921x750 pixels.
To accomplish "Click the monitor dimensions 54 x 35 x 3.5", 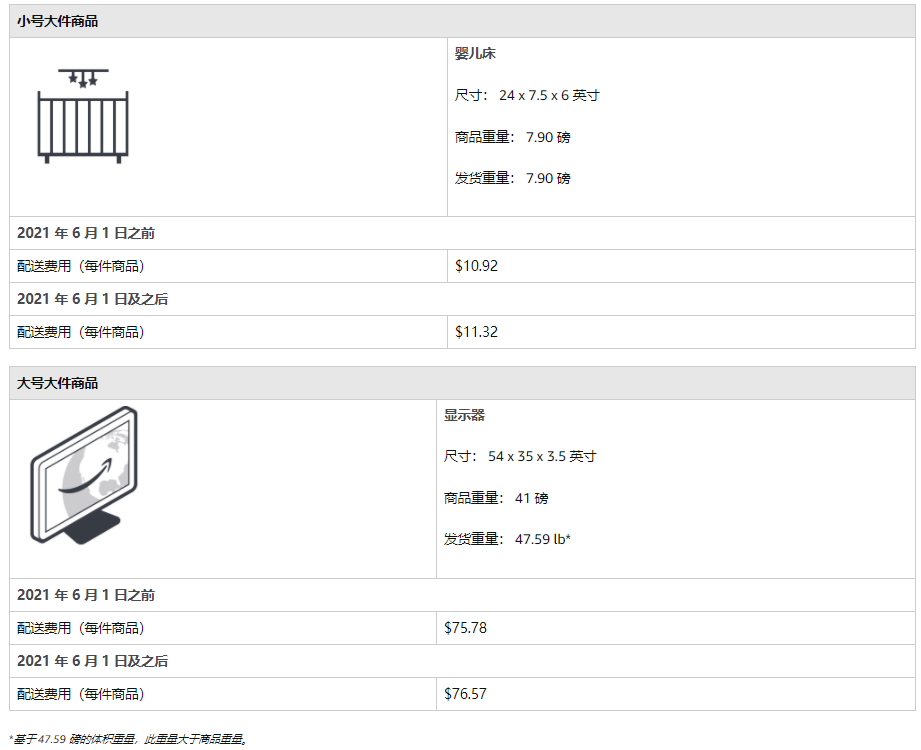I will pos(520,456).
